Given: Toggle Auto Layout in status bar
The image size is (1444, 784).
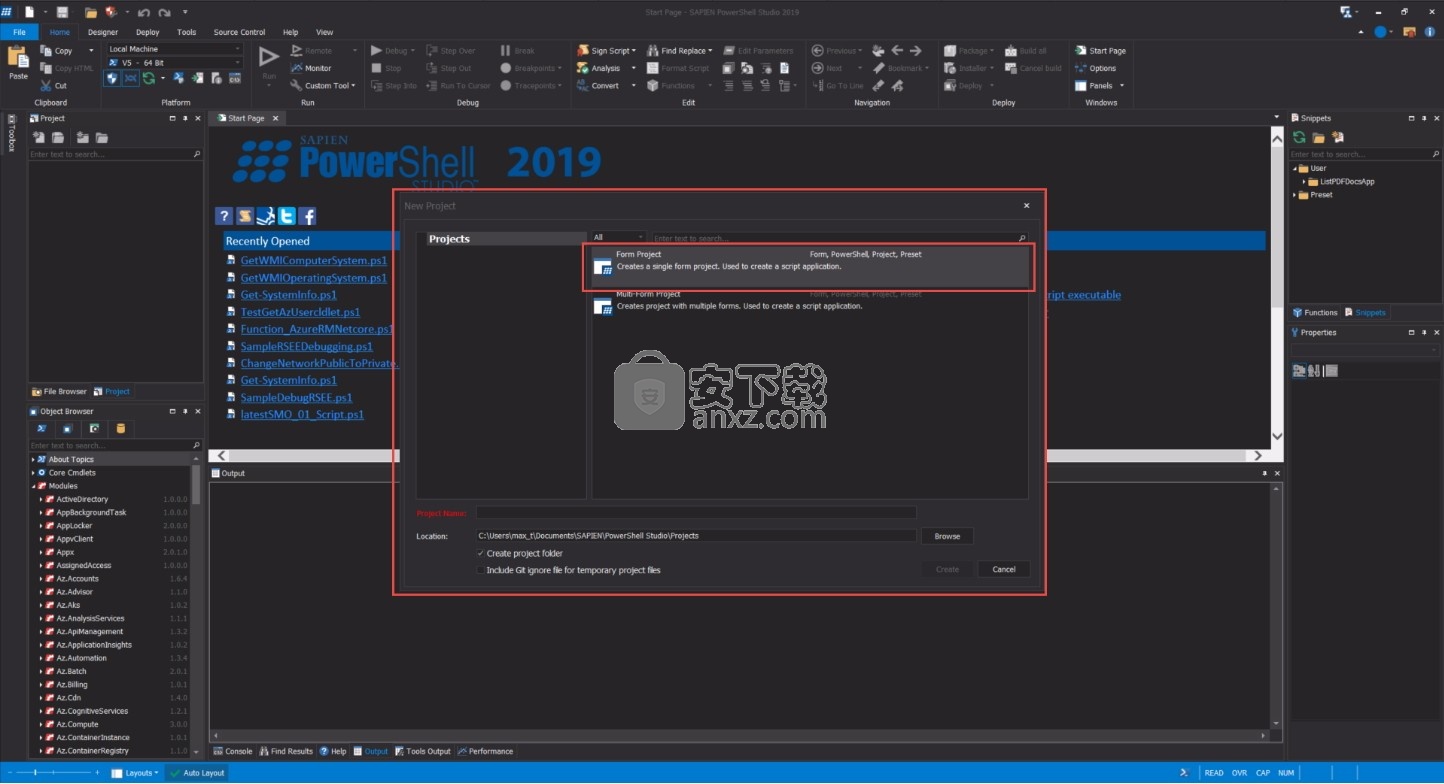Looking at the screenshot, I should point(196,773).
